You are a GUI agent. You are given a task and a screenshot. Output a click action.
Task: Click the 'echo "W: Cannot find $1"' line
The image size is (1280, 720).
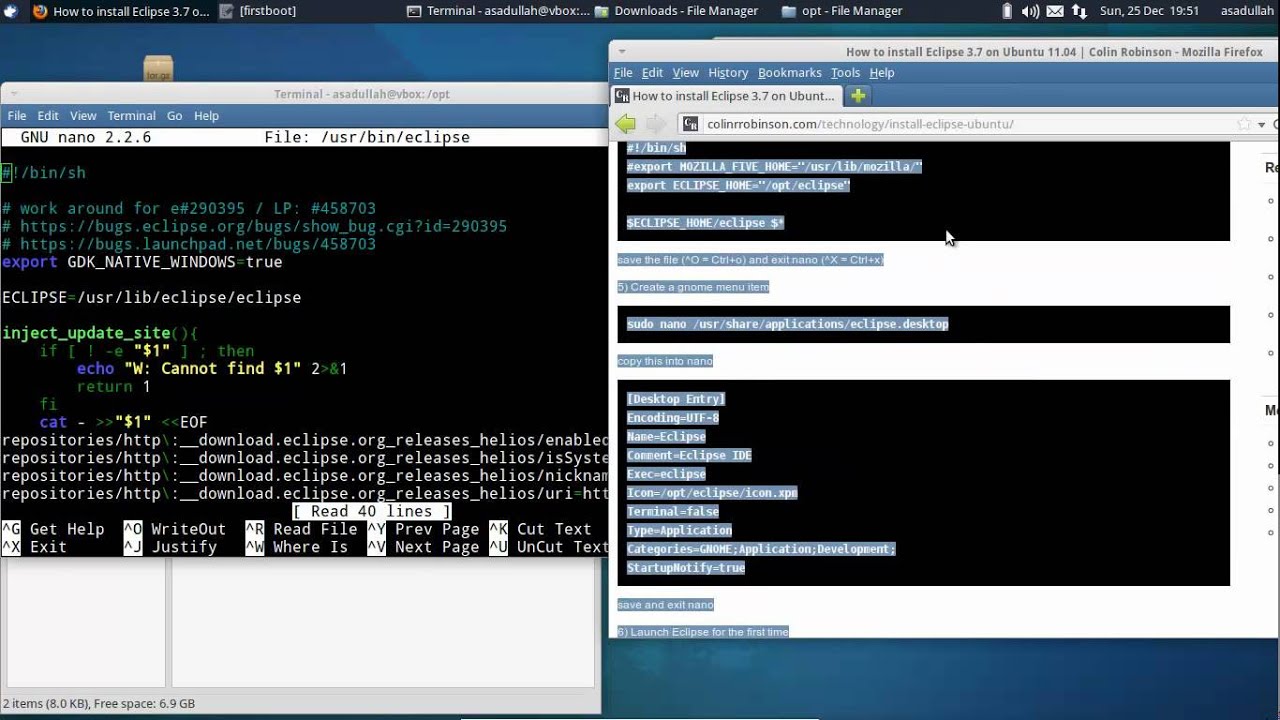pyautogui.click(x=212, y=369)
